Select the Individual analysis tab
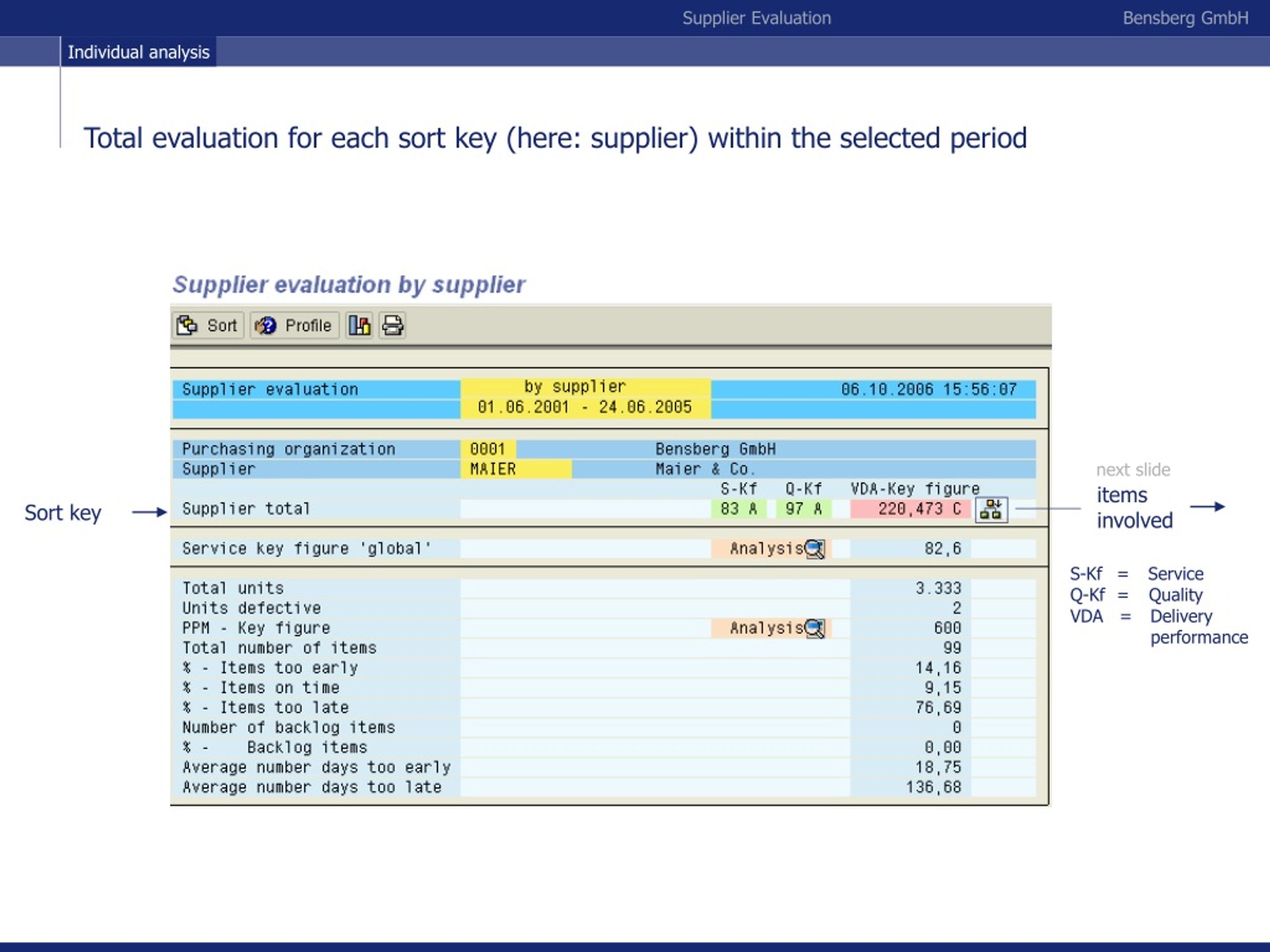 pyautogui.click(x=138, y=52)
